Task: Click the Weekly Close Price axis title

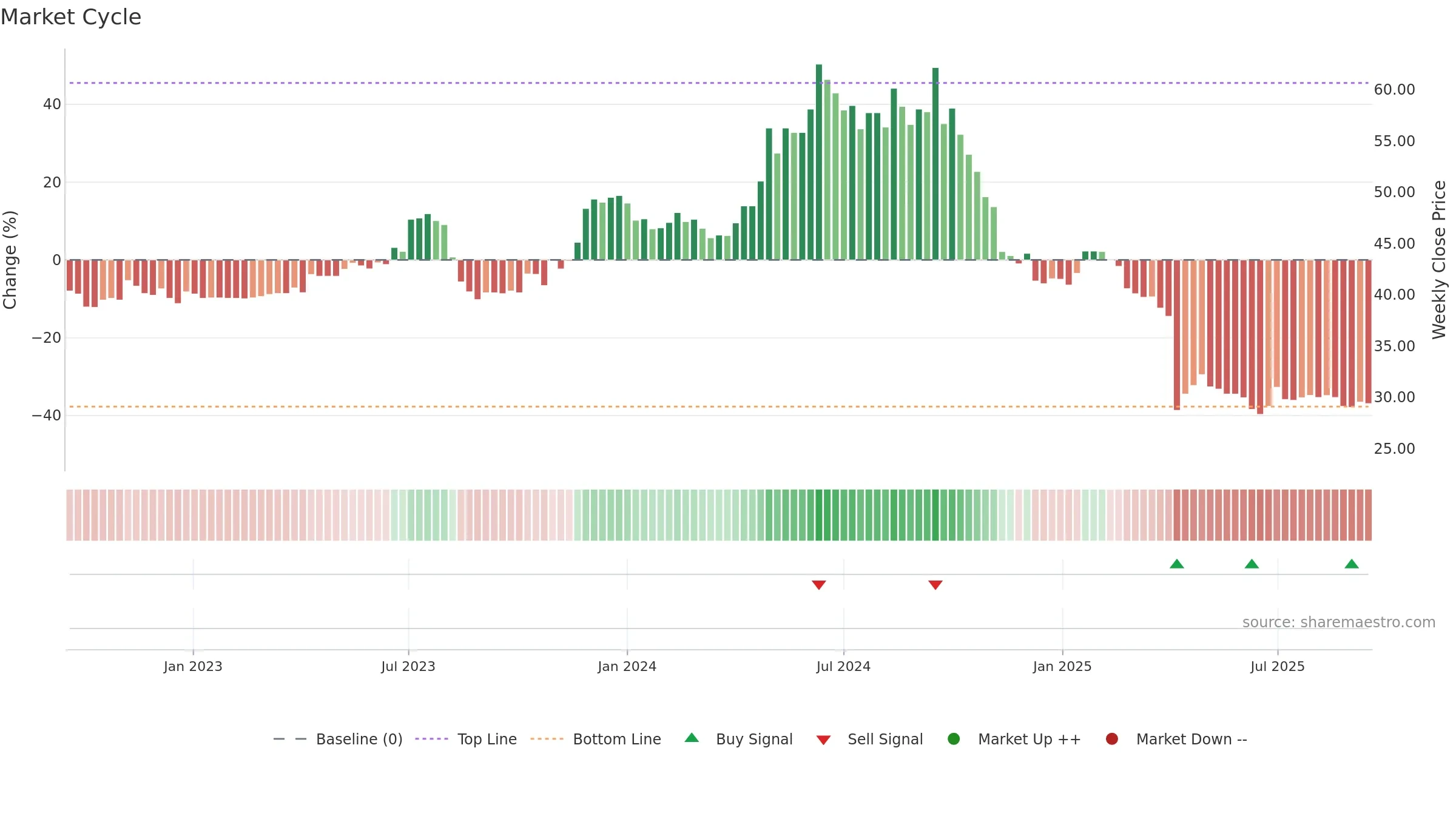Action: [x=1439, y=260]
